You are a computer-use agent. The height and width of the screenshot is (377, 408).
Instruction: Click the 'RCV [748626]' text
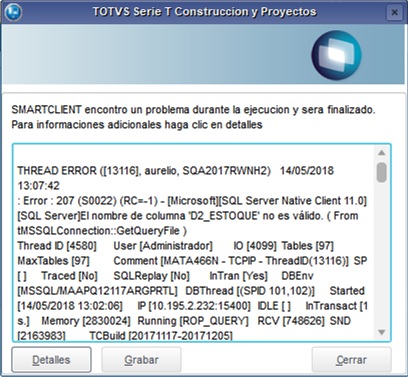291,321
